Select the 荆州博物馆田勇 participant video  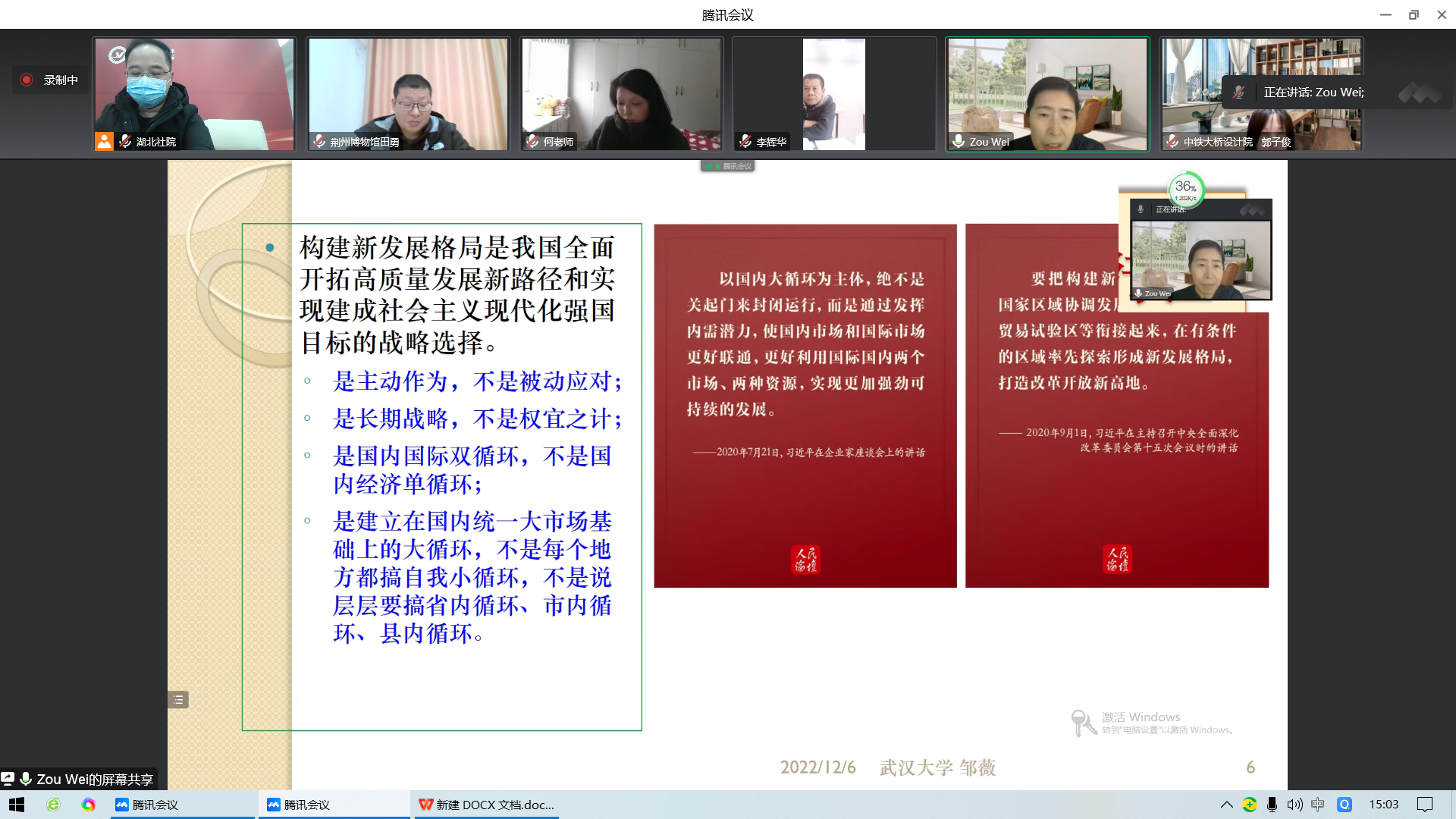tap(408, 94)
